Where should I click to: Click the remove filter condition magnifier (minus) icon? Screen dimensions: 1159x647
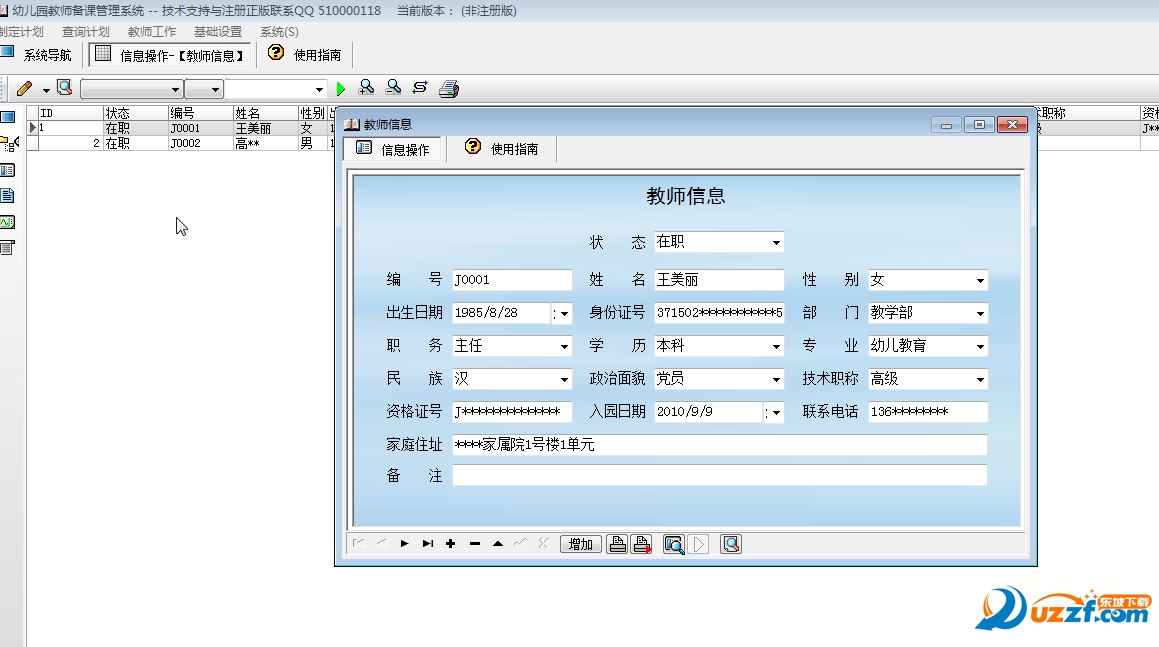394,88
